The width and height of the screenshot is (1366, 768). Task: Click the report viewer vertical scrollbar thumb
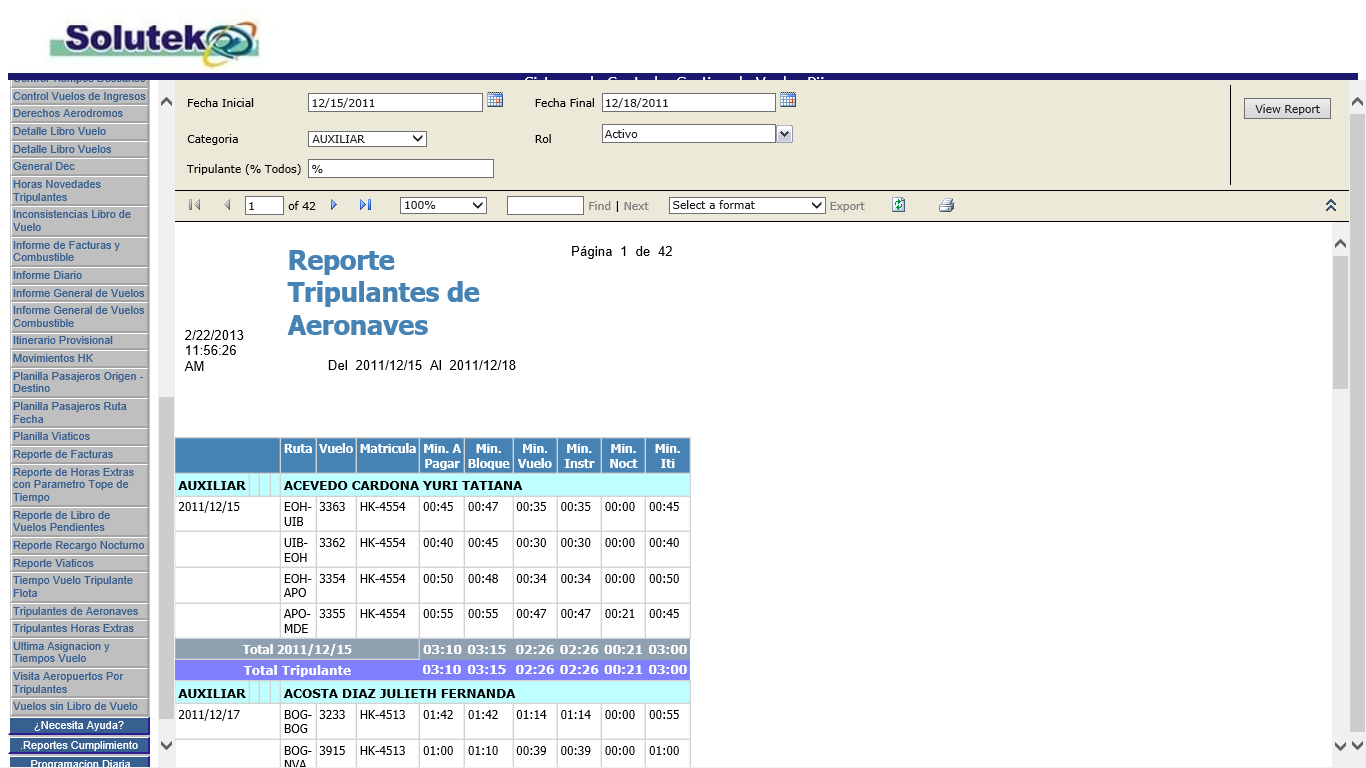point(1340,320)
